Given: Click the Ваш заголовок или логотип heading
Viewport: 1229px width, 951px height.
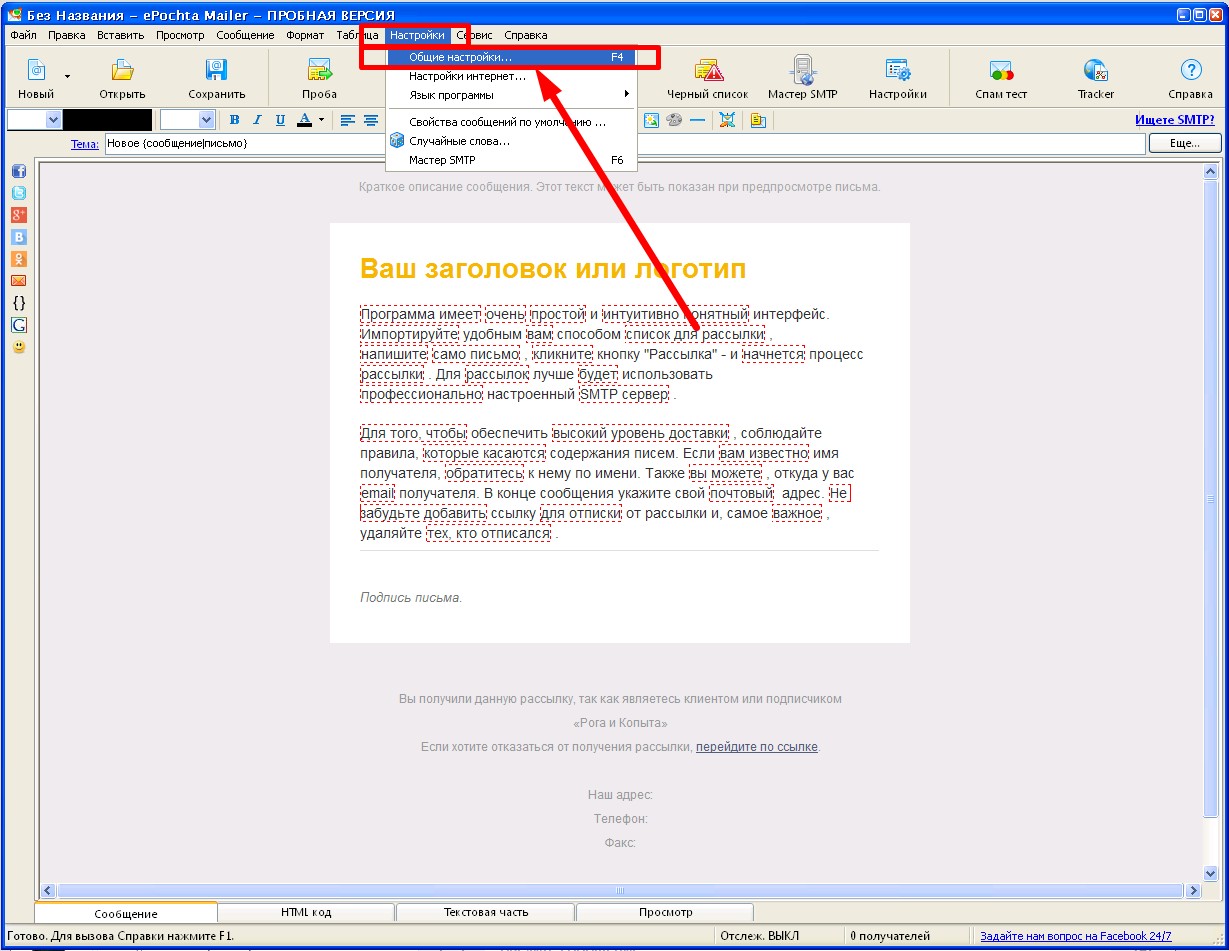Looking at the screenshot, I should click(553, 269).
